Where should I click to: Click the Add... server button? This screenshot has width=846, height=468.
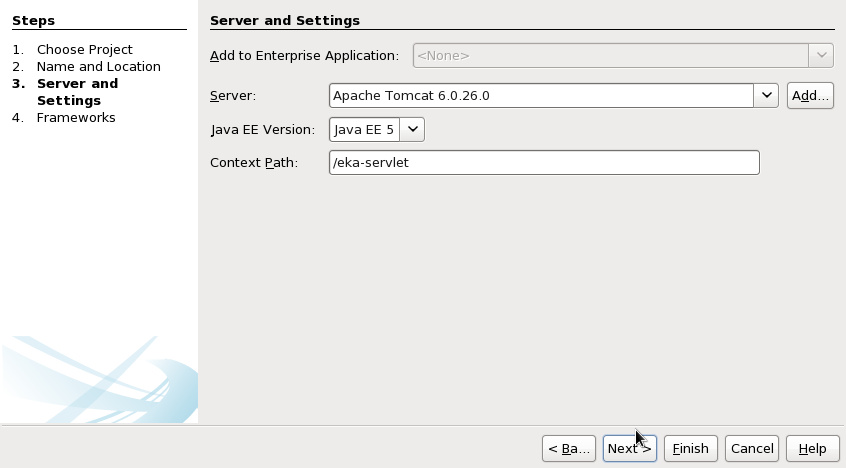click(x=810, y=96)
